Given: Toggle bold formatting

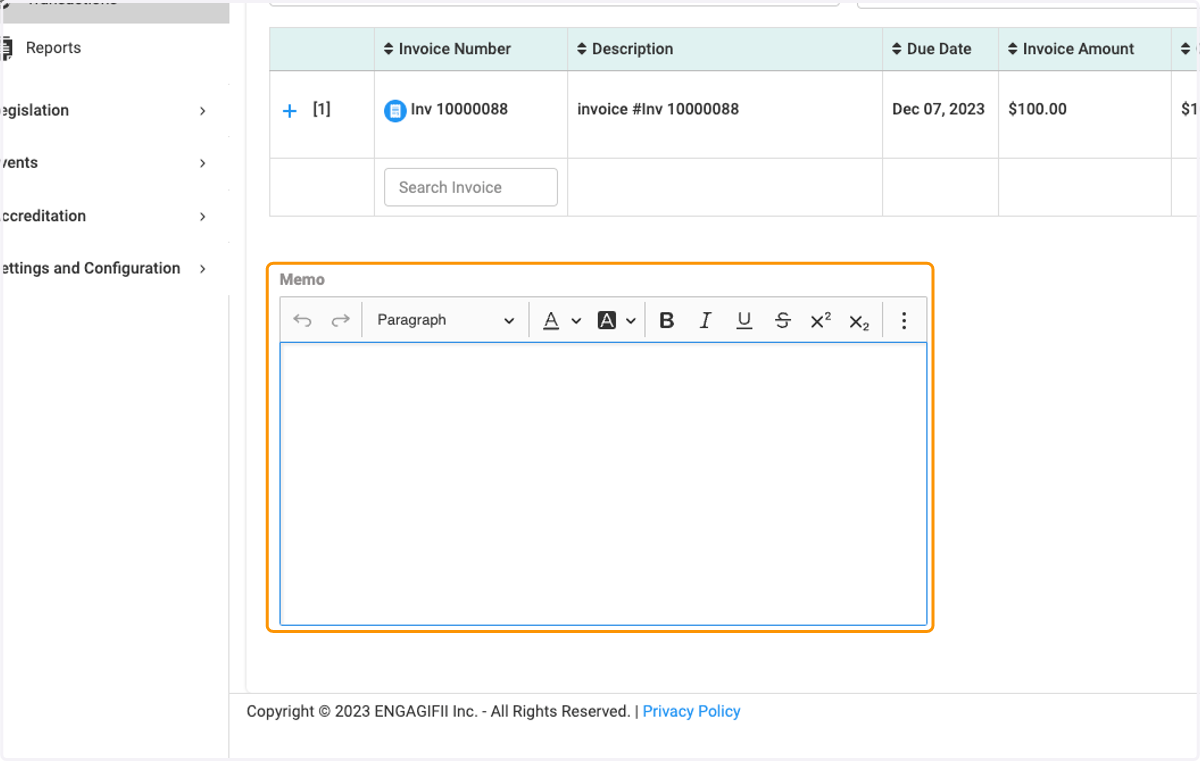Looking at the screenshot, I should pos(667,320).
